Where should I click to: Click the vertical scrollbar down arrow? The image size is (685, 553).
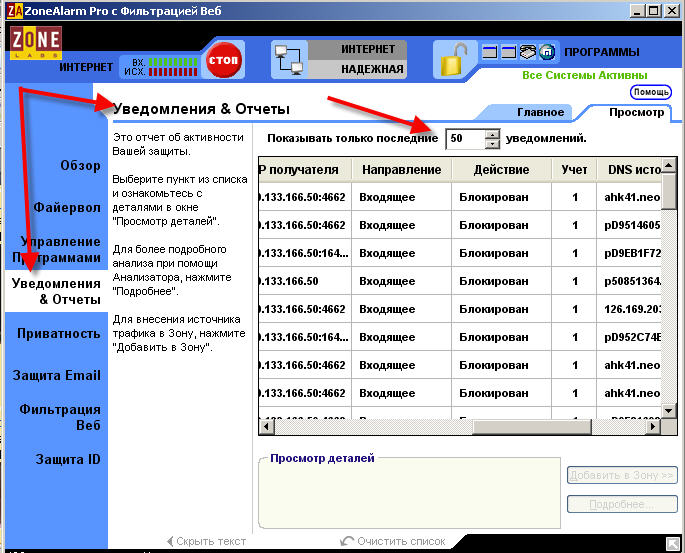pyautogui.click(x=668, y=410)
